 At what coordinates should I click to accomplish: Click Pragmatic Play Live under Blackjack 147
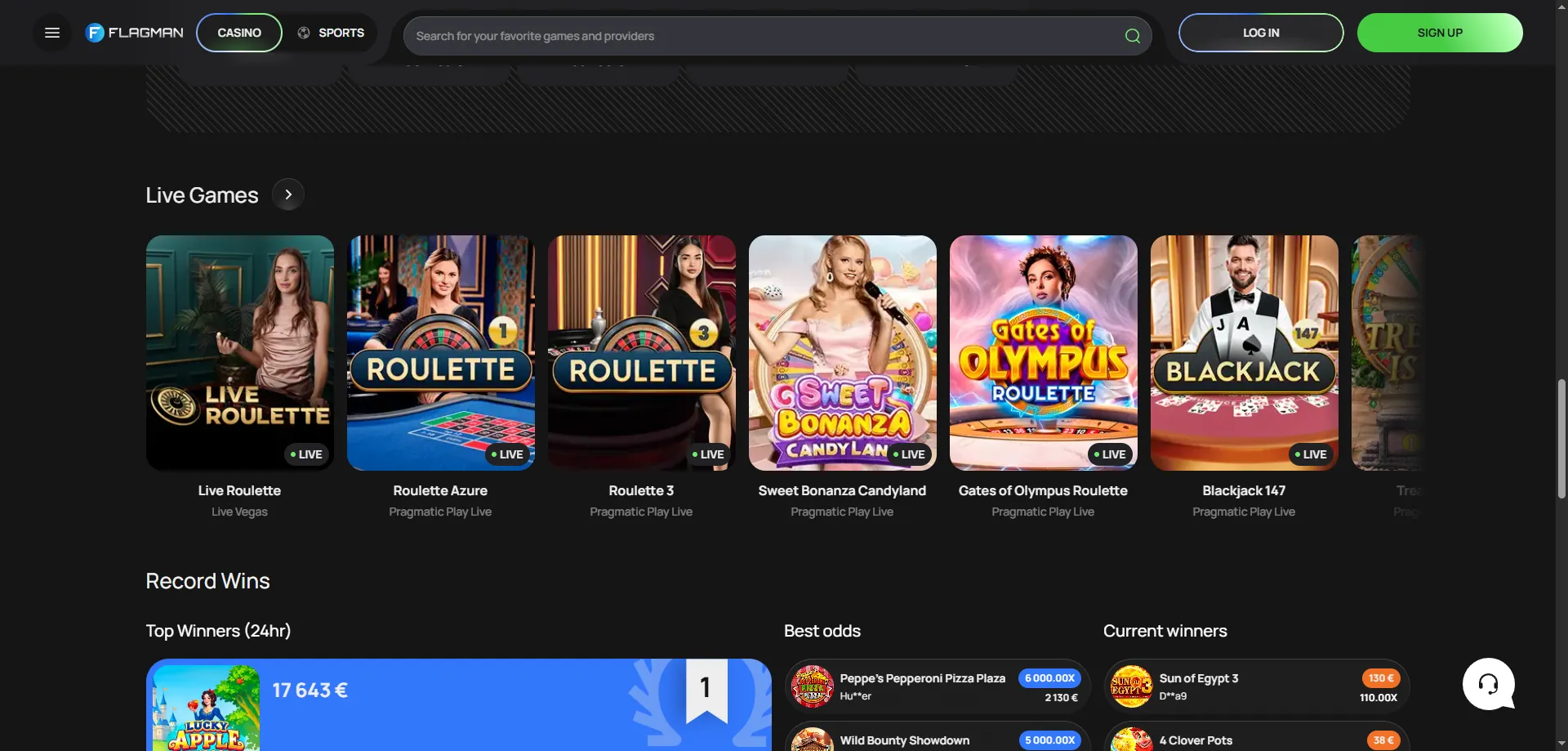click(x=1244, y=512)
